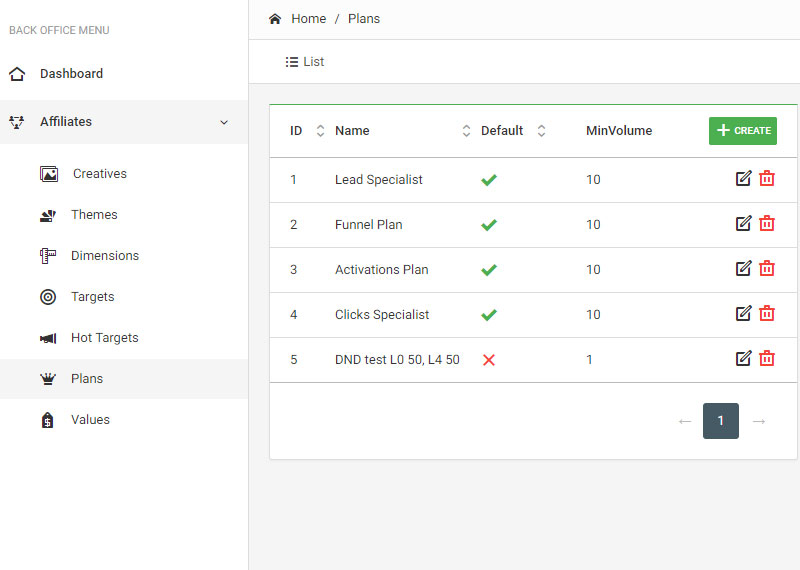Screen dimensions: 800x570
Task: Collapse the Affiliates menu chevron
Action: click(x=224, y=122)
